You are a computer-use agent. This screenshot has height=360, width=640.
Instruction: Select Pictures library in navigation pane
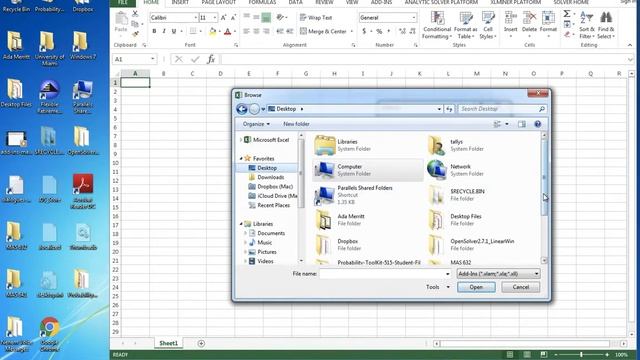pos(267,252)
